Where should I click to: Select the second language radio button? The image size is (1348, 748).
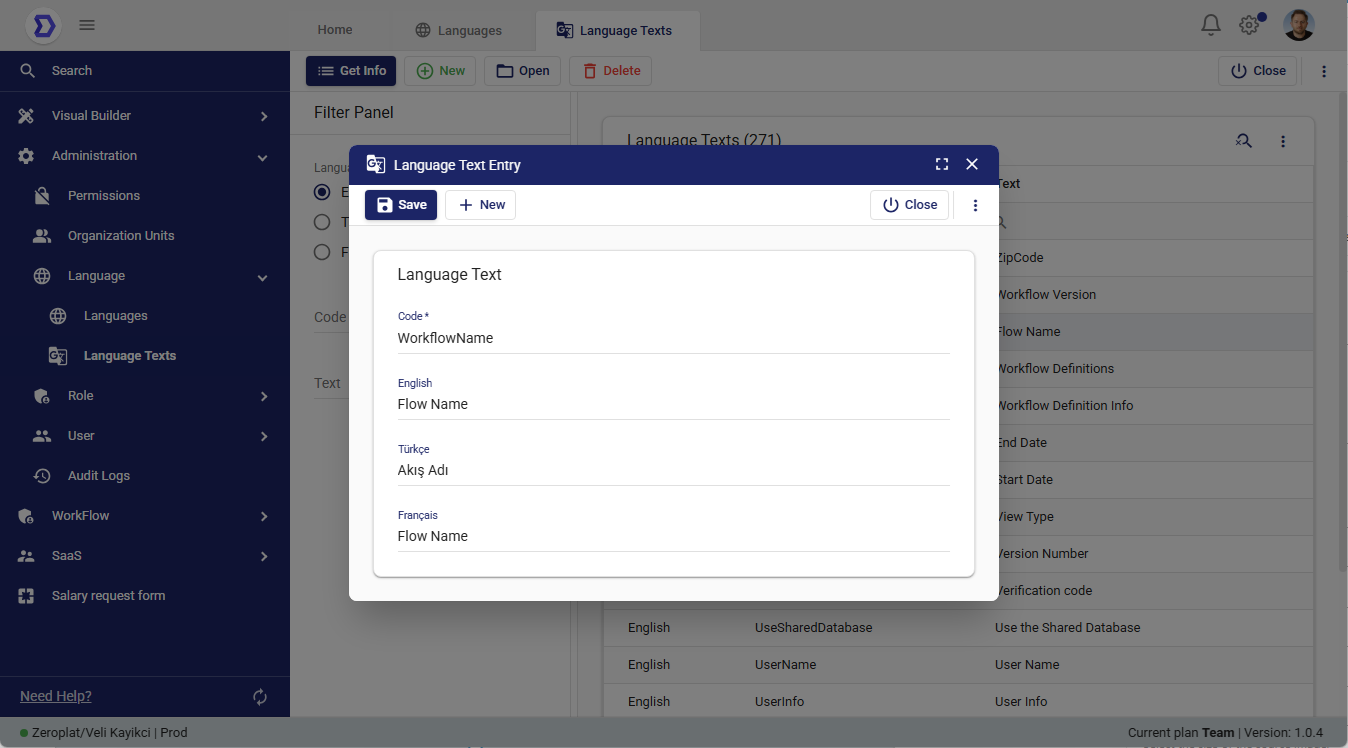coord(322,222)
